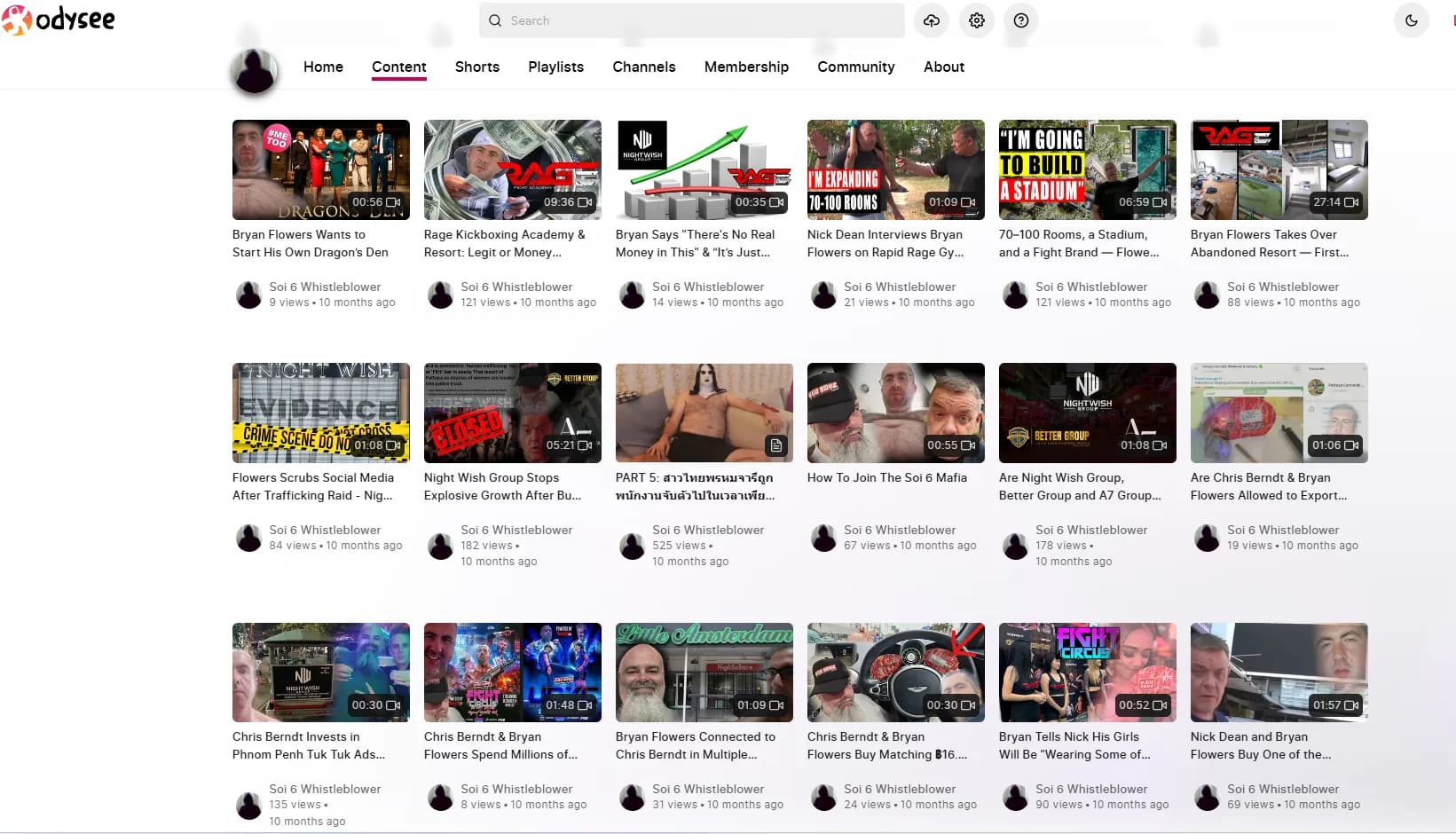Open Rage Kickboxing Academy video thumbnail
Screen dimensions: 1456x834
(x=513, y=169)
